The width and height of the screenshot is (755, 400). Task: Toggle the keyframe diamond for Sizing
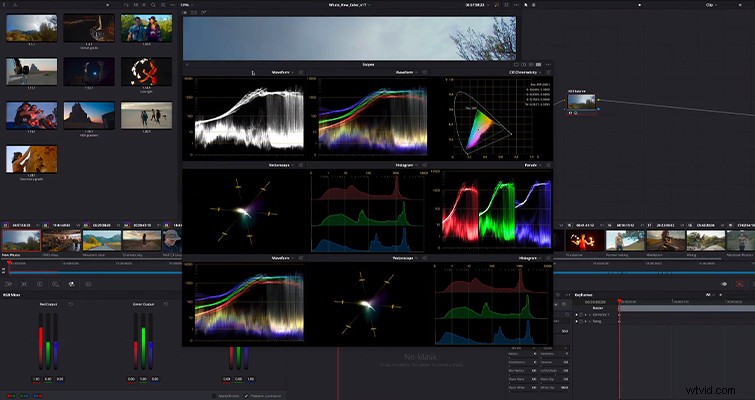586,321
